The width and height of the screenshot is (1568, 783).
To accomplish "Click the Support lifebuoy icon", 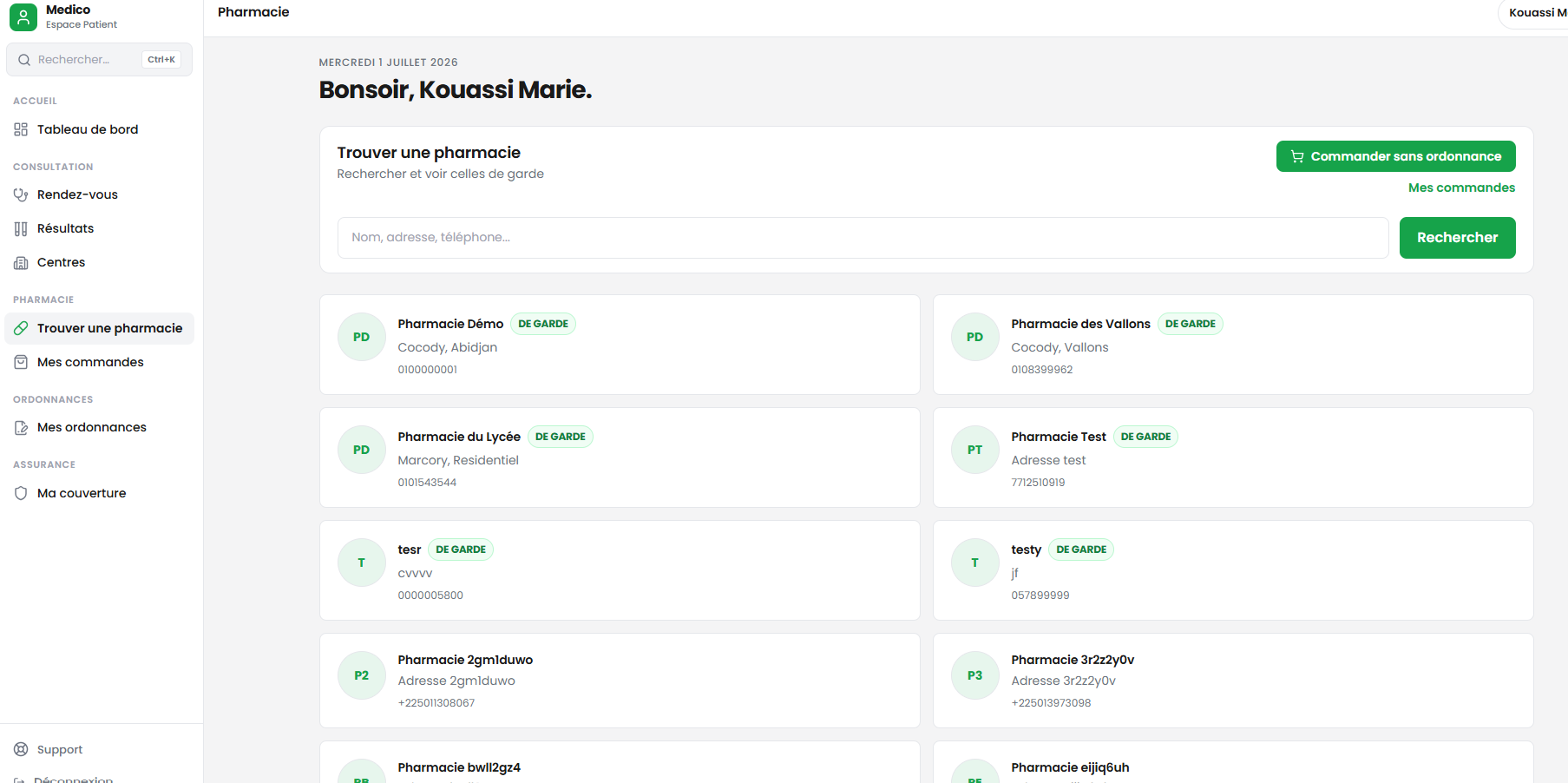I will [x=21, y=749].
